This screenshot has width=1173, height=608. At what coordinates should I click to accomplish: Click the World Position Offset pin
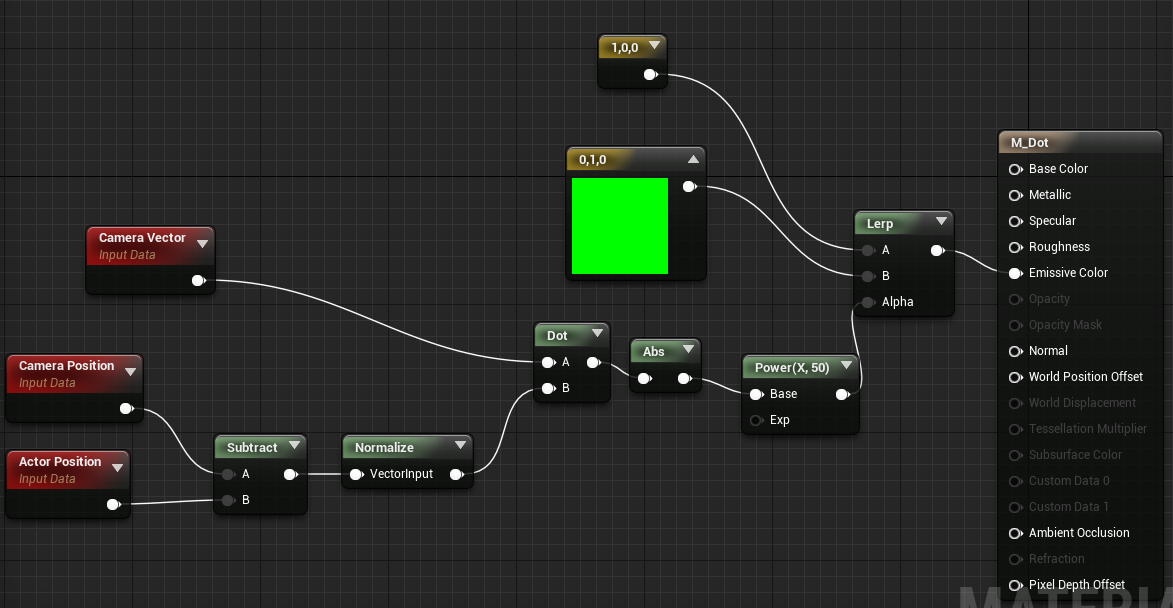tap(1016, 378)
